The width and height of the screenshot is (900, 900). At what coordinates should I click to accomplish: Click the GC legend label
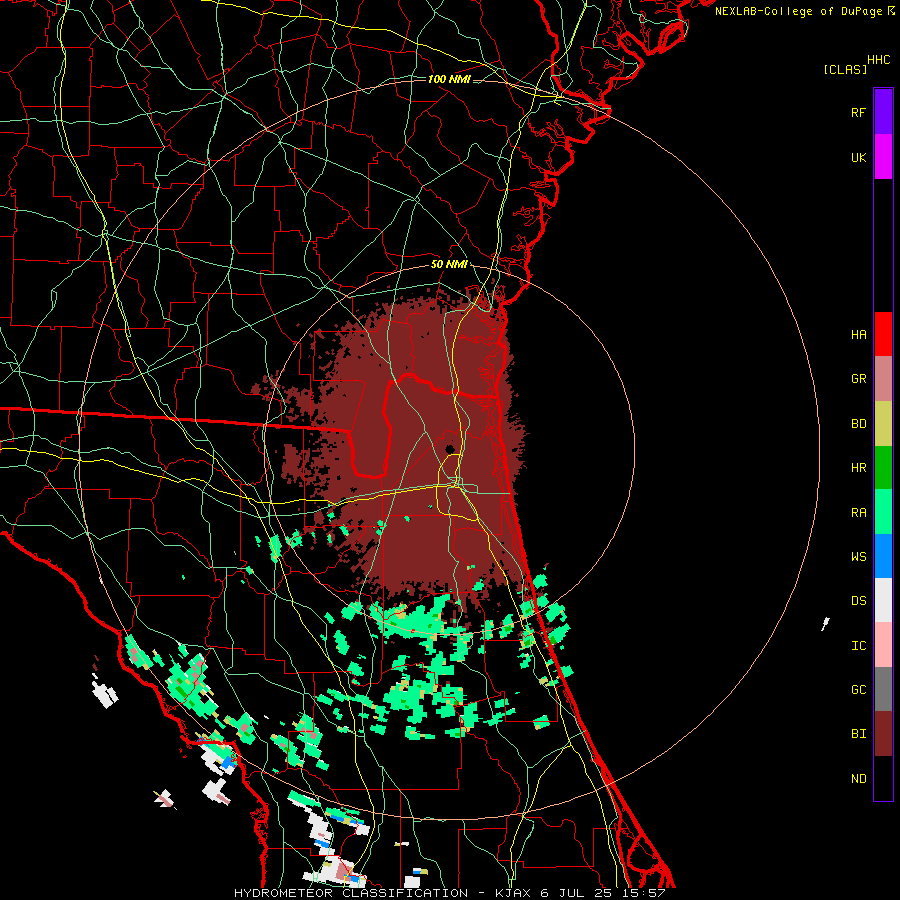tap(858, 689)
